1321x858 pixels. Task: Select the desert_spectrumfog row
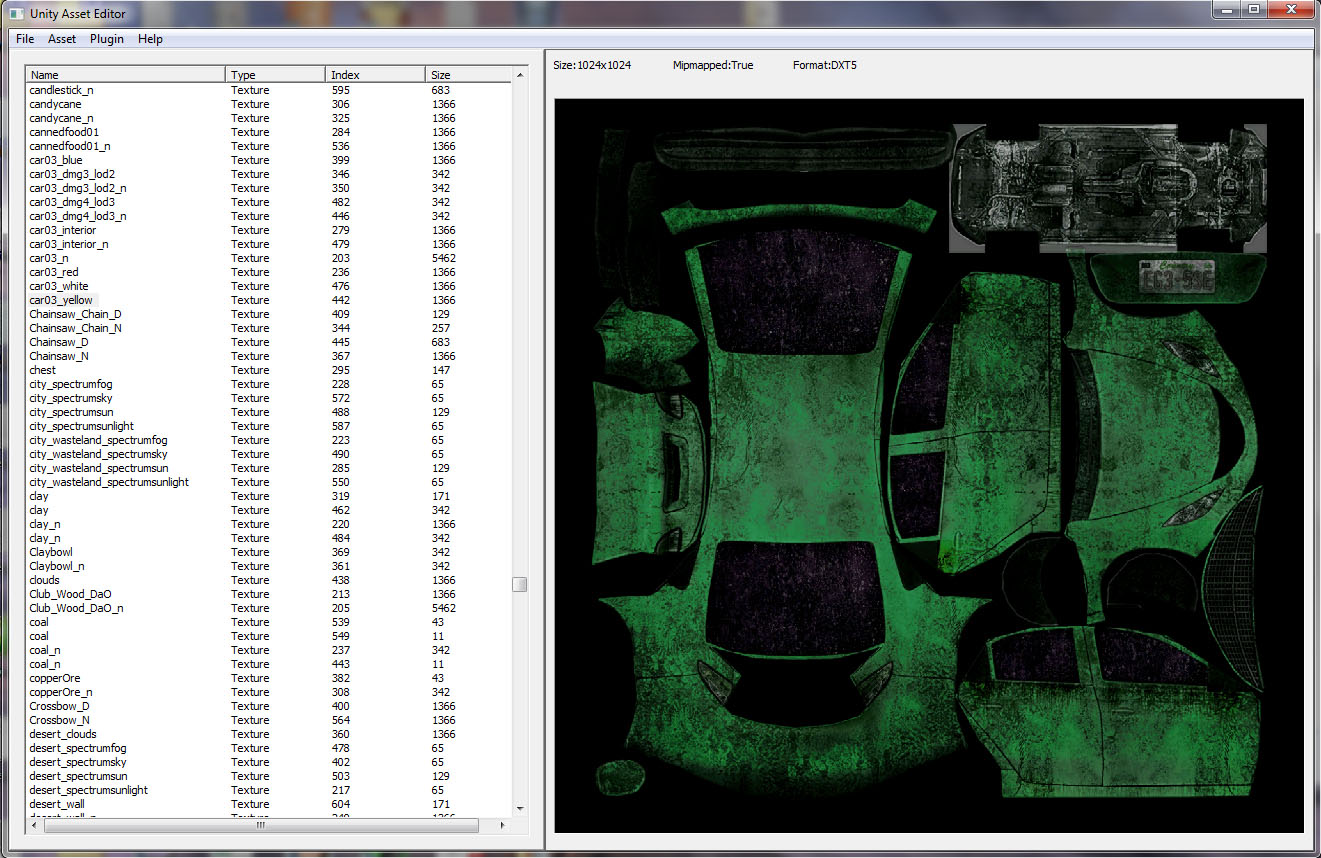268,748
